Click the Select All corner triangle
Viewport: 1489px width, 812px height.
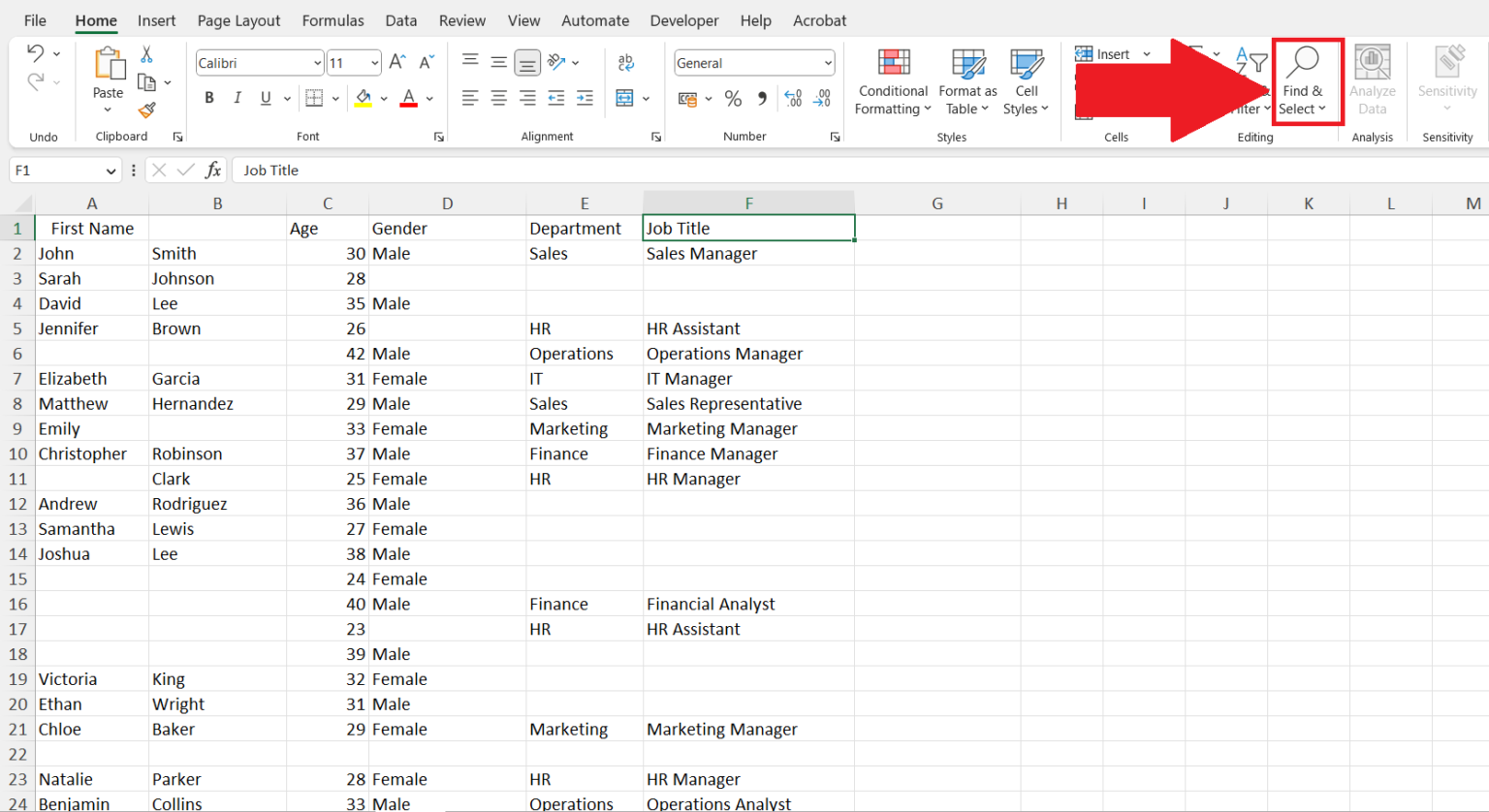click(23, 204)
